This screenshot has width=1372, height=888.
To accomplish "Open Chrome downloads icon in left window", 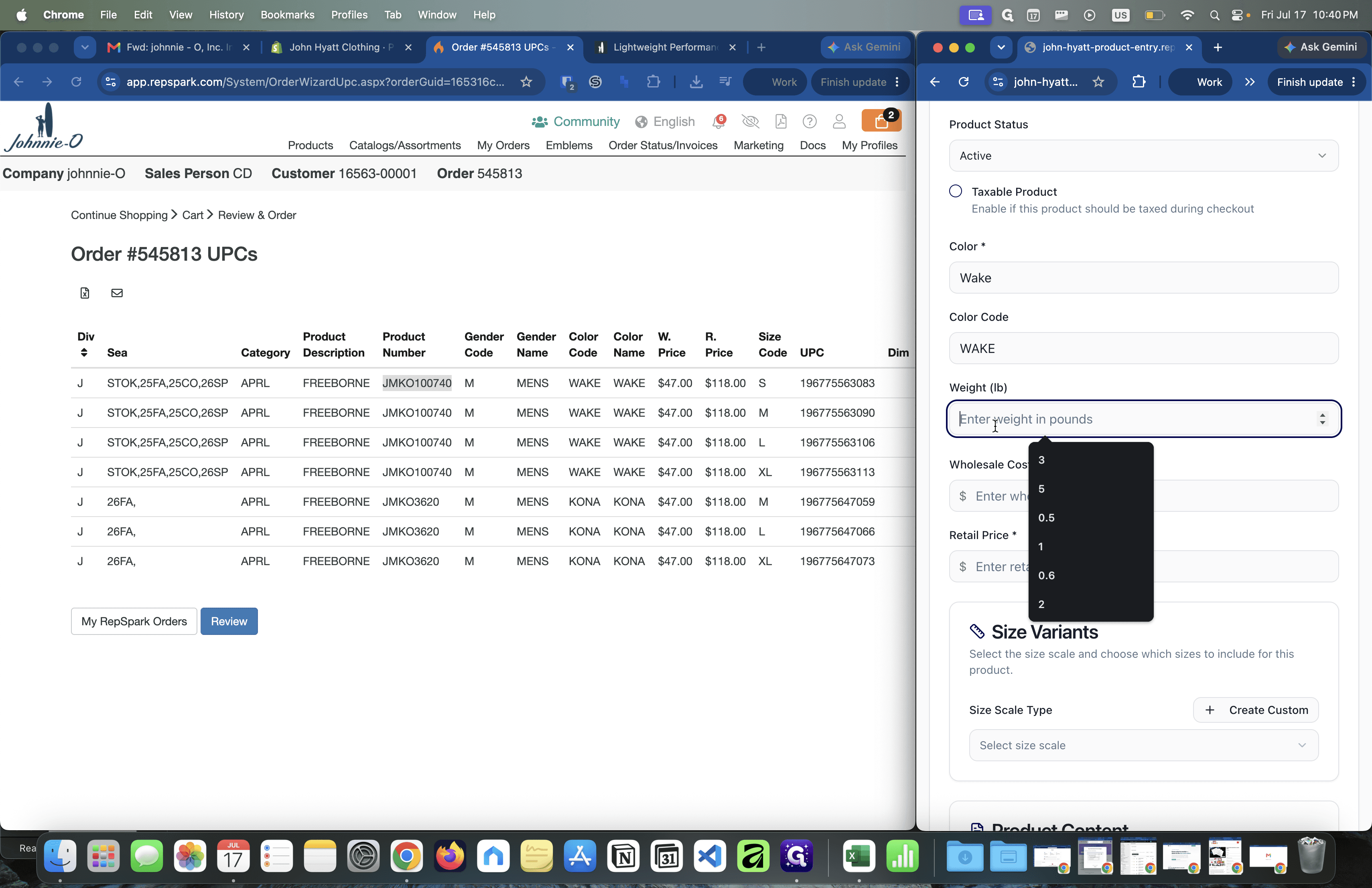I will 696,82.
